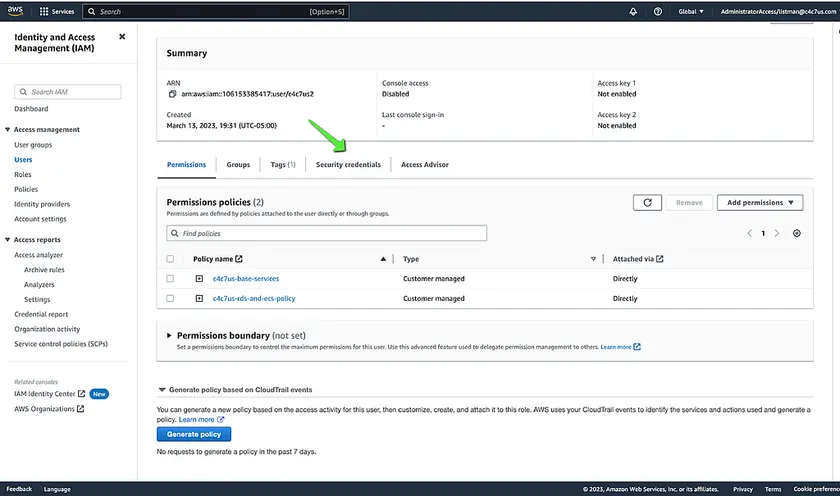Open Access analyzer Settings in sidebar
840x496 pixels.
[37, 299]
